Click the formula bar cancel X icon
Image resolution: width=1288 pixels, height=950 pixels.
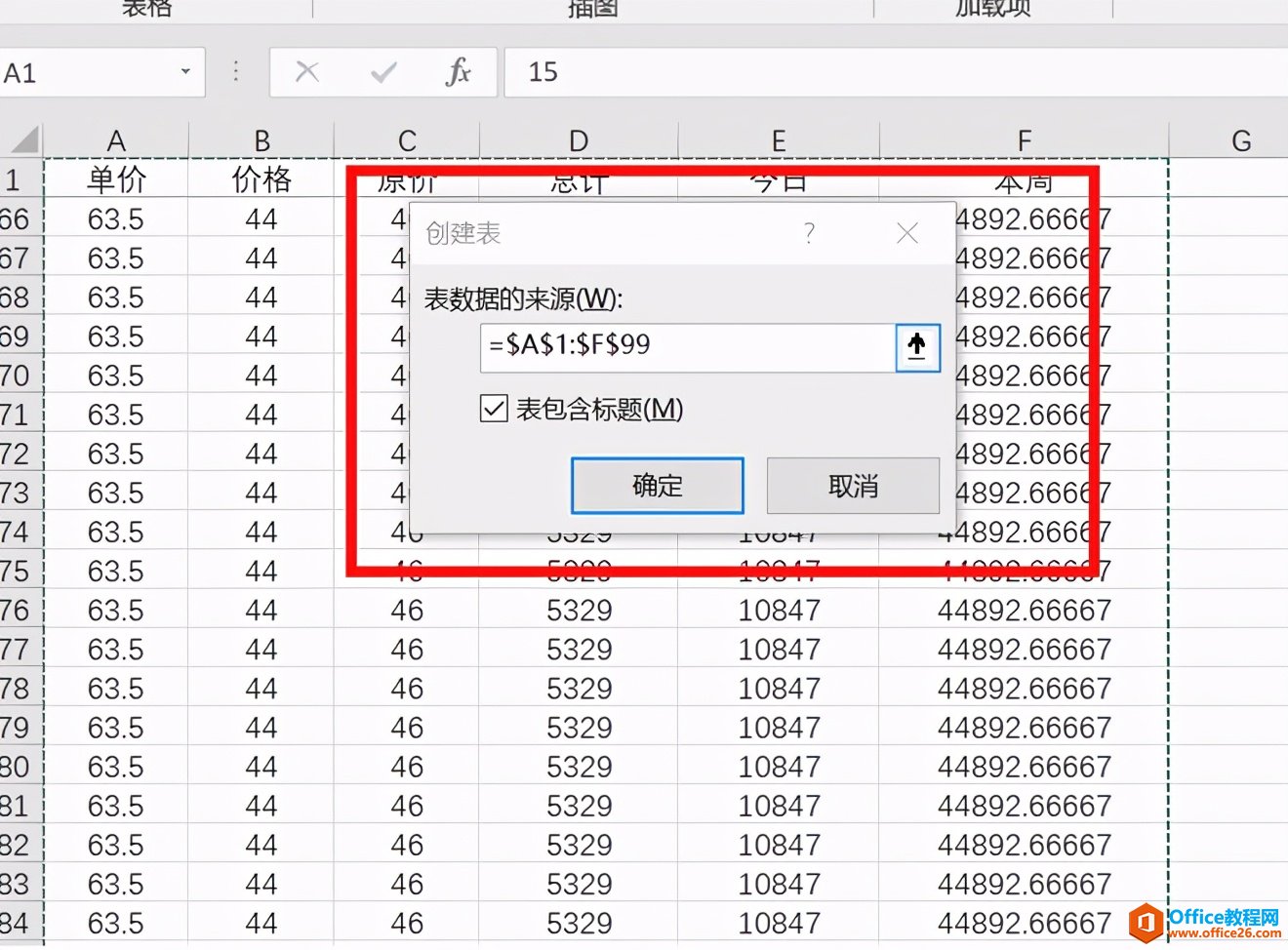point(307,72)
